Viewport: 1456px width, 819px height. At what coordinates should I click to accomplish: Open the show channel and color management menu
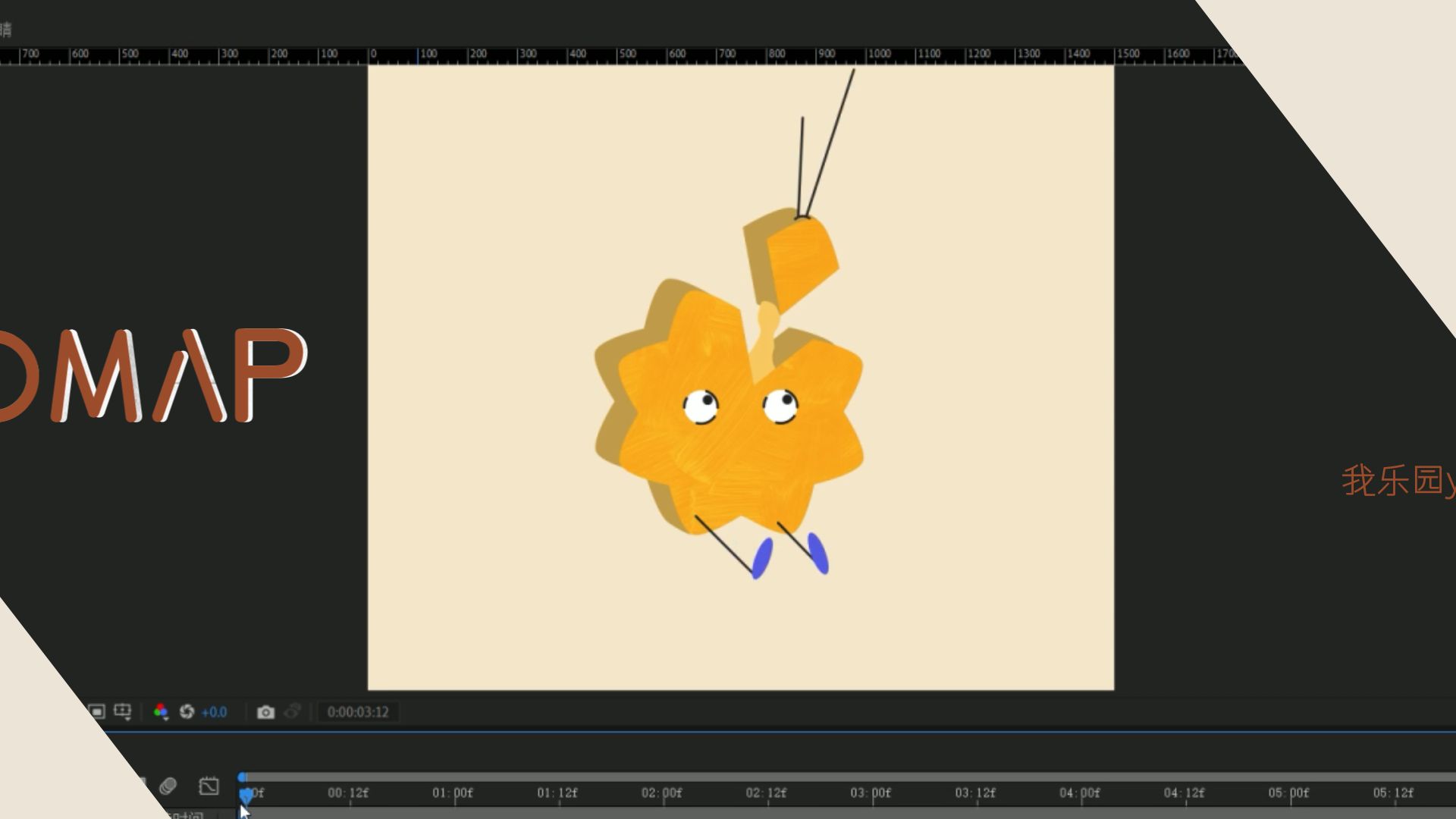pos(161,711)
